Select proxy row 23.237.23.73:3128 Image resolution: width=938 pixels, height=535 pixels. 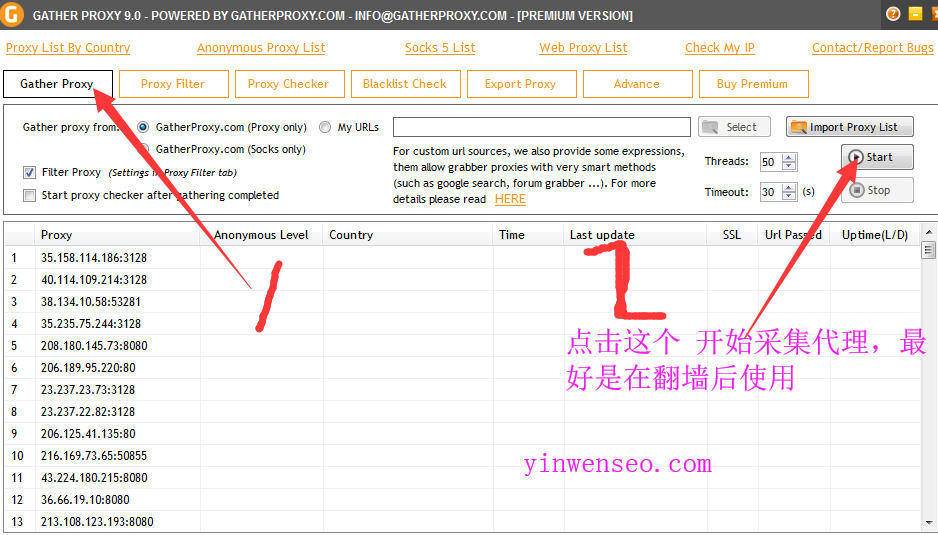click(x=463, y=390)
